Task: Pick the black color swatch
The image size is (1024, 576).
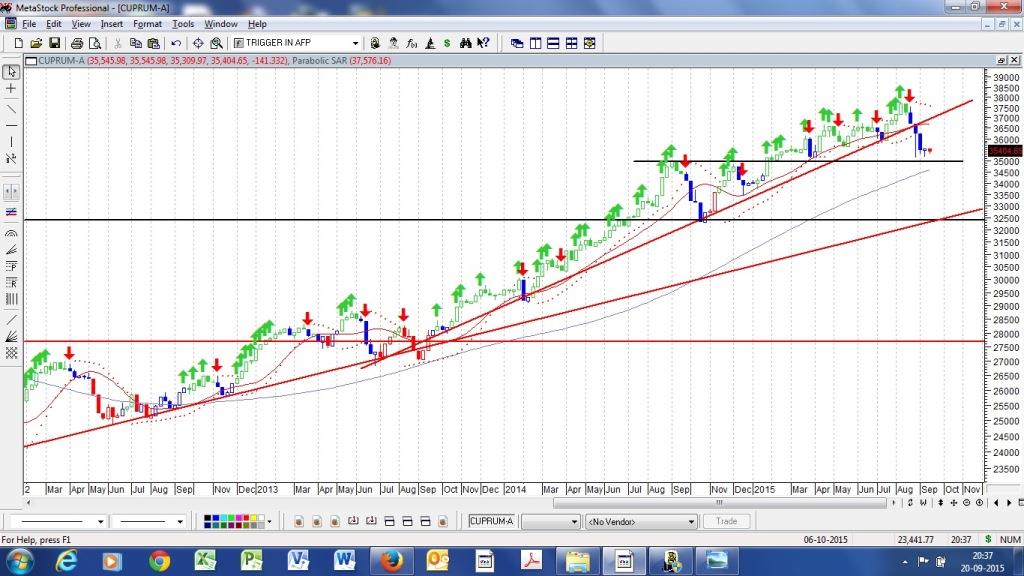Action: point(208,517)
